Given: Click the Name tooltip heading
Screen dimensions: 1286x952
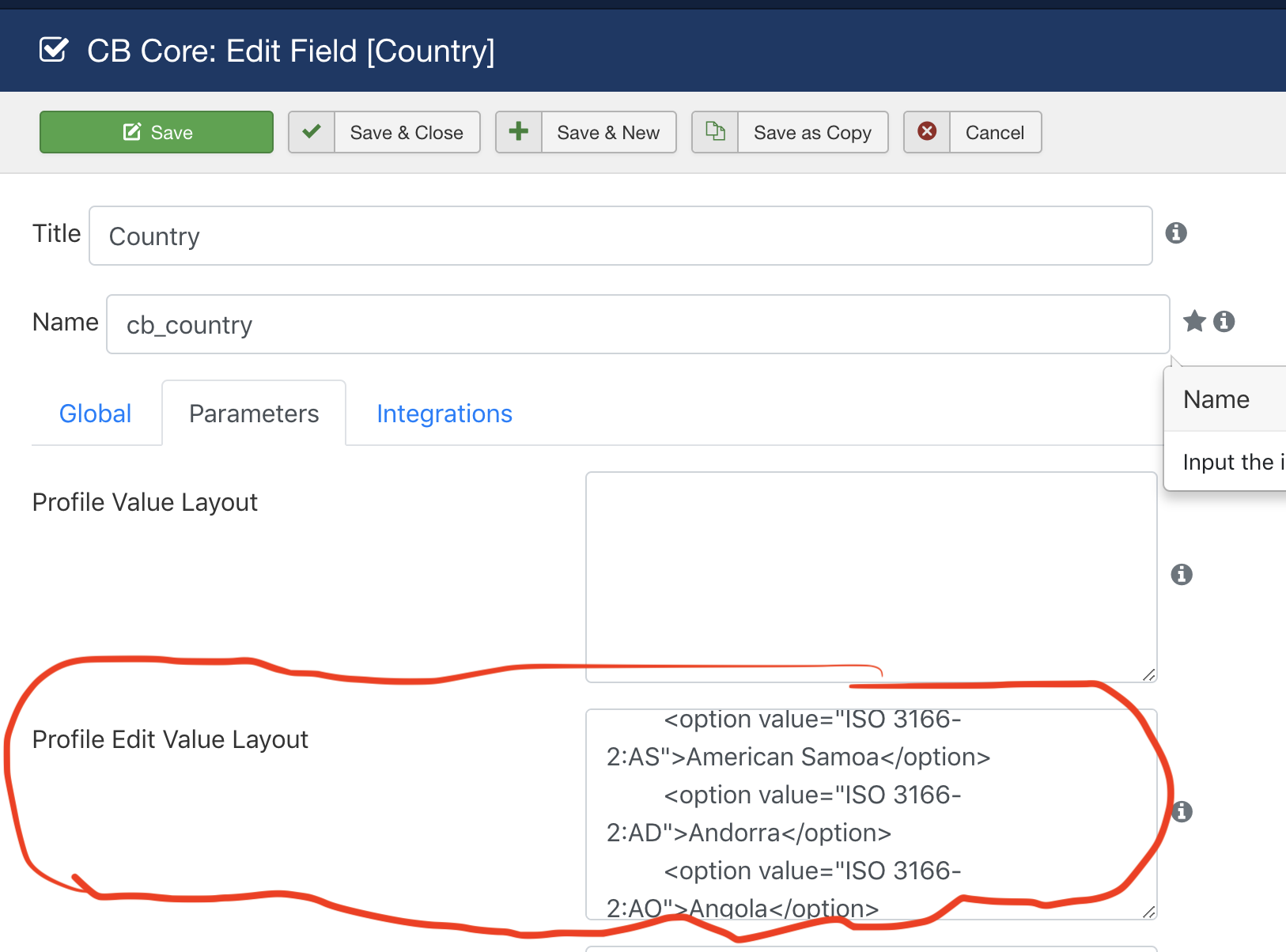Looking at the screenshot, I should tap(1216, 399).
